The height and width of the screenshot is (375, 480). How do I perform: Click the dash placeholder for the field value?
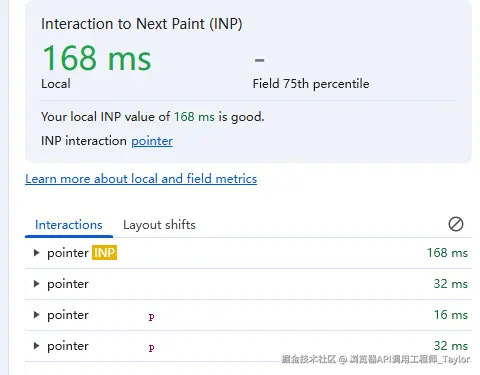click(x=259, y=60)
